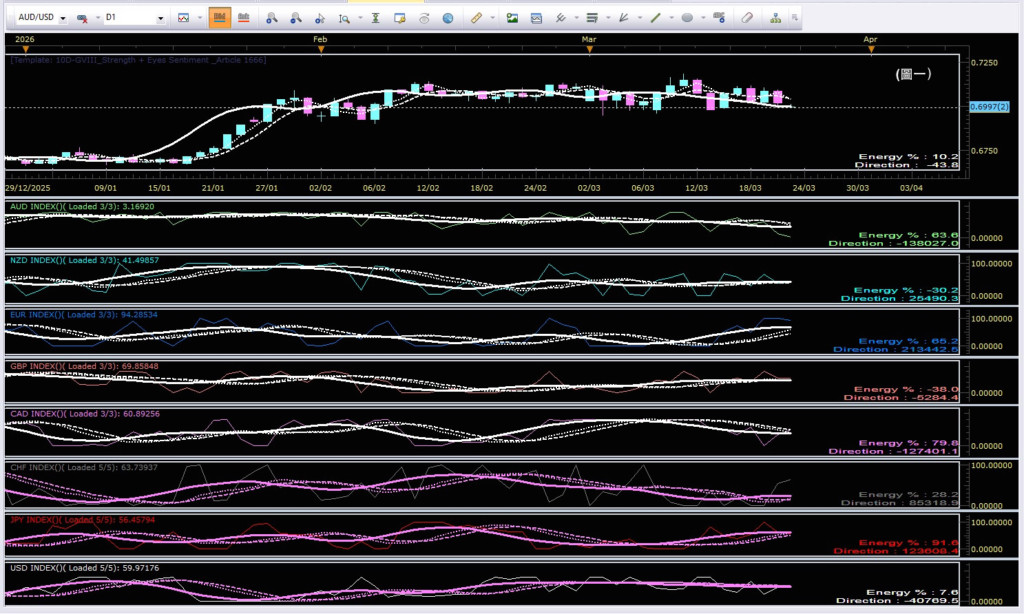Select the eraser tool in toolbar
The image size is (1024, 614).
[x=747, y=18]
